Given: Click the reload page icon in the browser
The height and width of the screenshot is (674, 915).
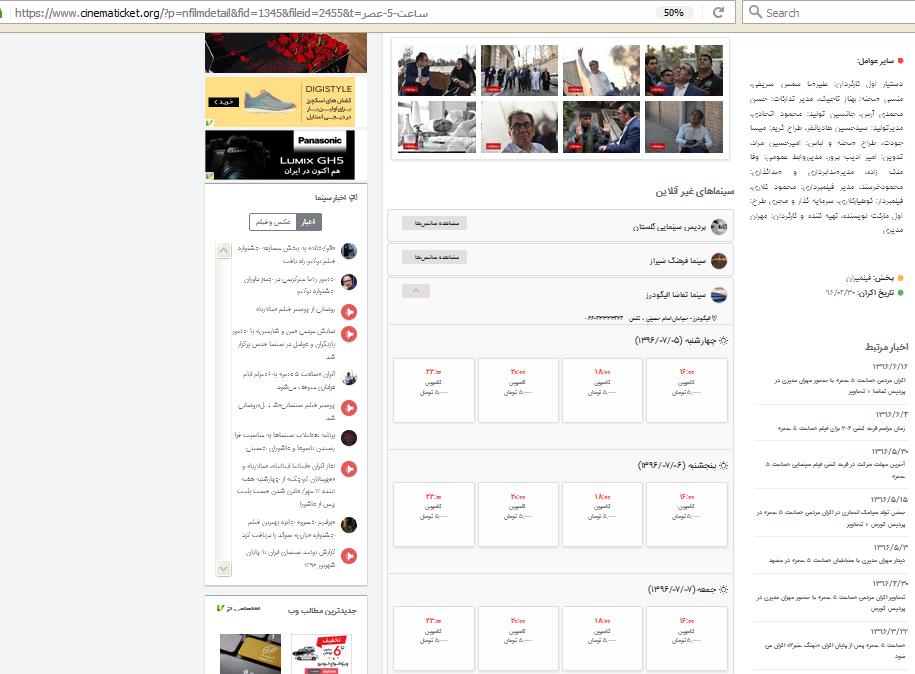Looking at the screenshot, I should [x=718, y=12].
